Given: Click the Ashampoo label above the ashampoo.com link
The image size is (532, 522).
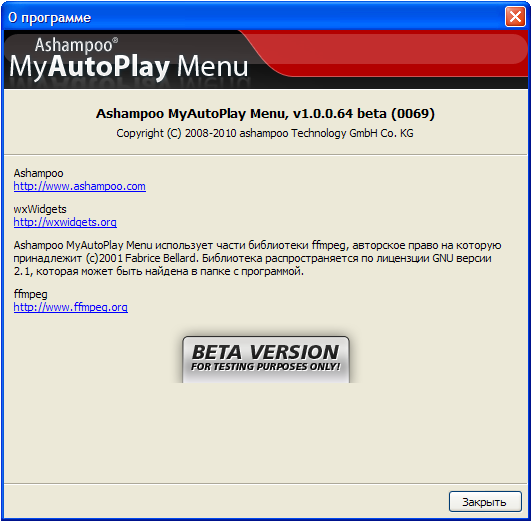Looking at the screenshot, I should (38, 173).
